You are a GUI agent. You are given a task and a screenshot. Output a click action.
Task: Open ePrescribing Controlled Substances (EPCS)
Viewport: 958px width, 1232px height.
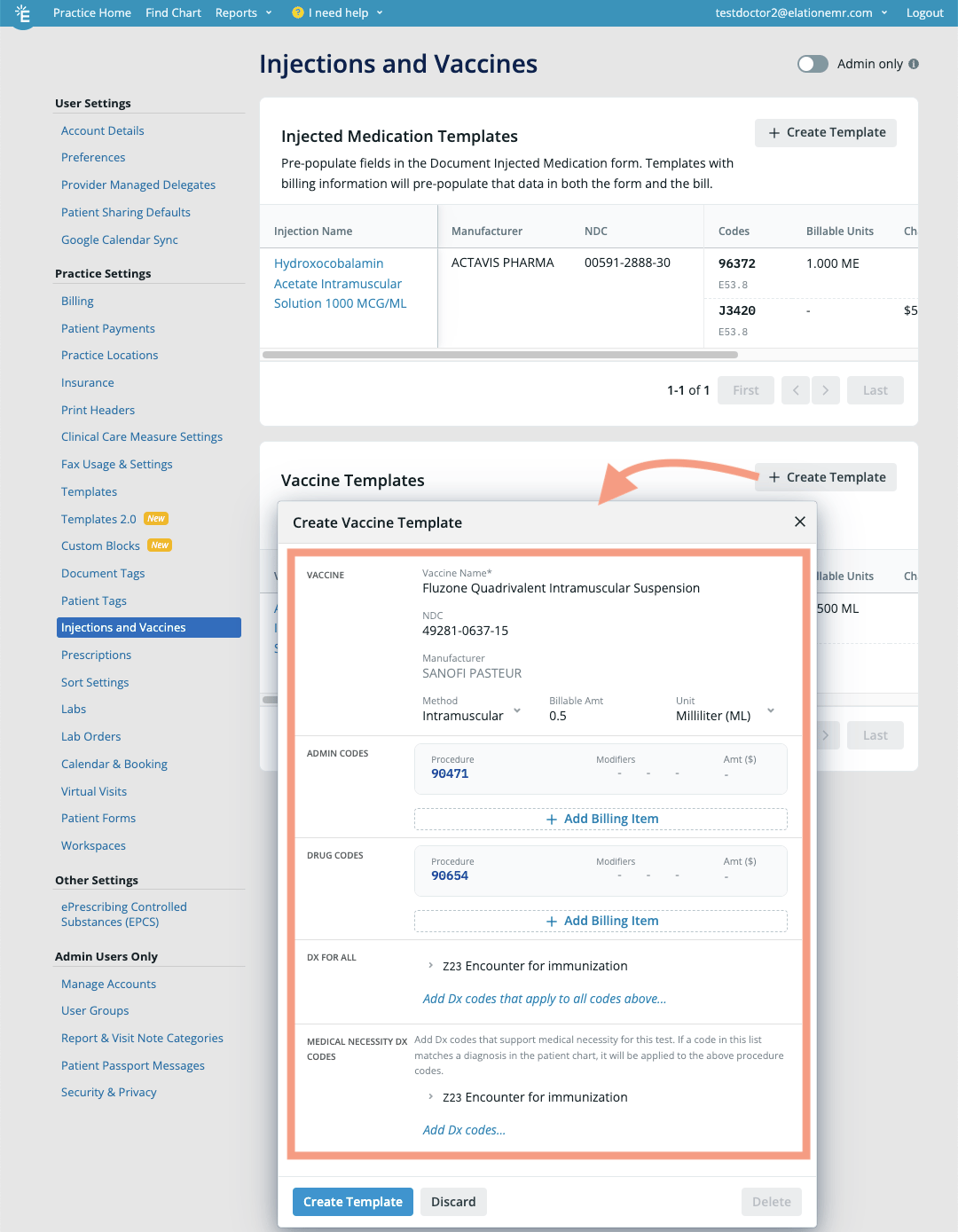(124, 914)
